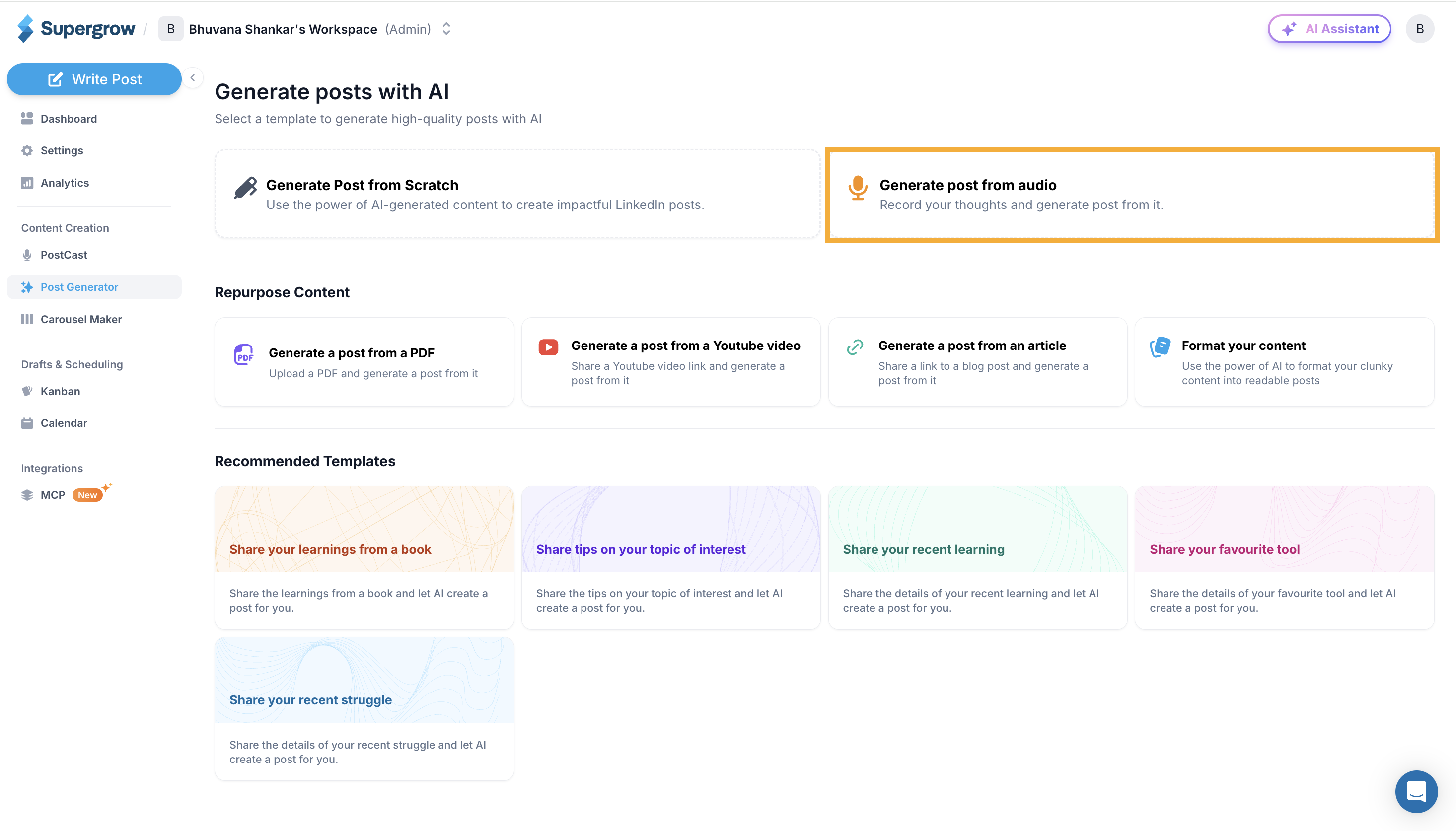
Task: Open Kanban from the sidebar
Action: coord(94,392)
